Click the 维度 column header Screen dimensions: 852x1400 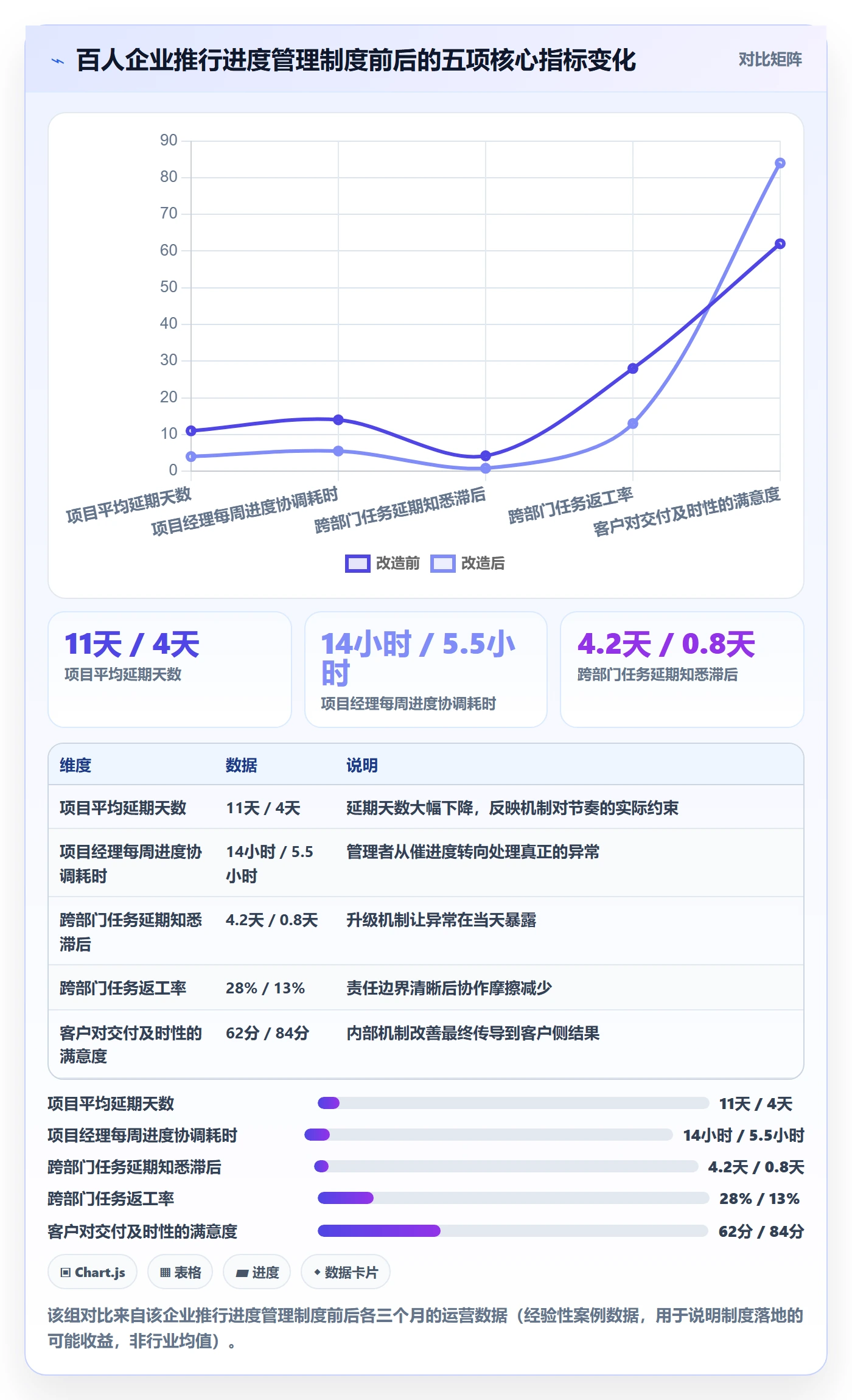coord(75,765)
